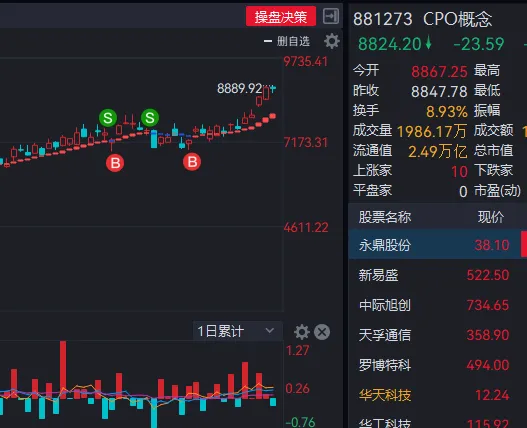Click the 9735.41 price axis label
This screenshot has height=428, width=527.
point(306,62)
